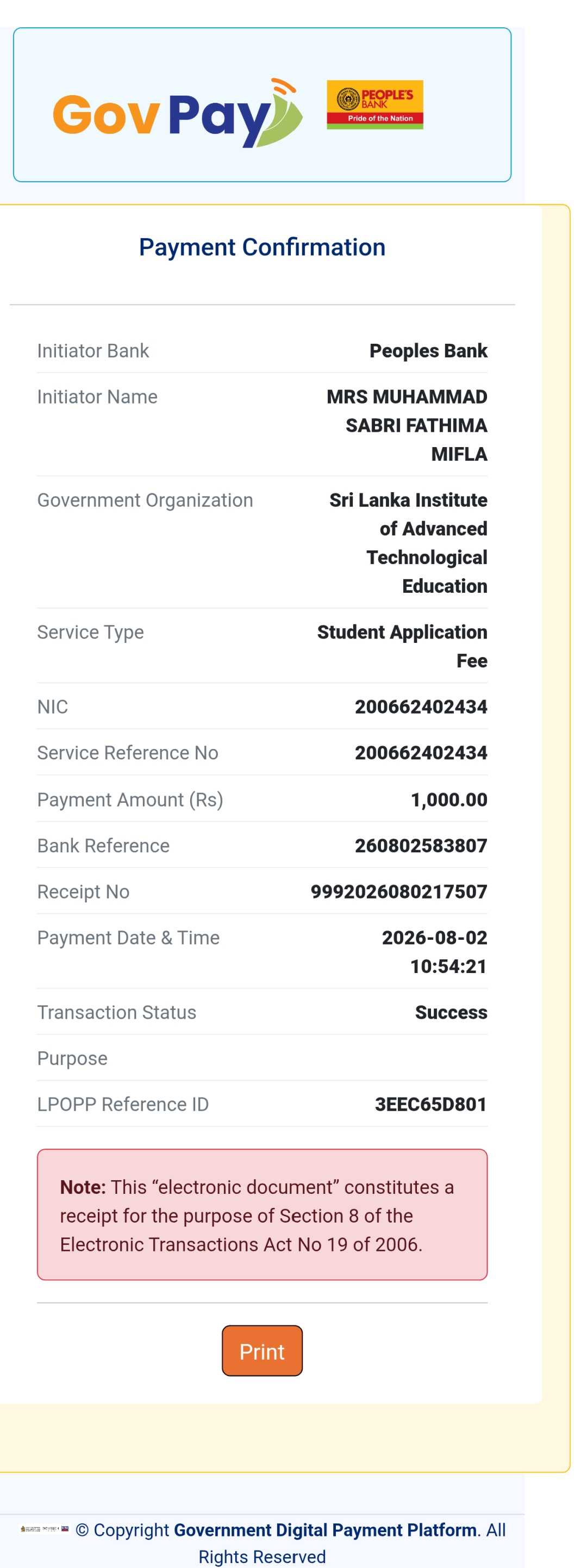The height and width of the screenshot is (1568, 587).
Task: Select the Receipt No value 9992026080217507
Action: [398, 892]
